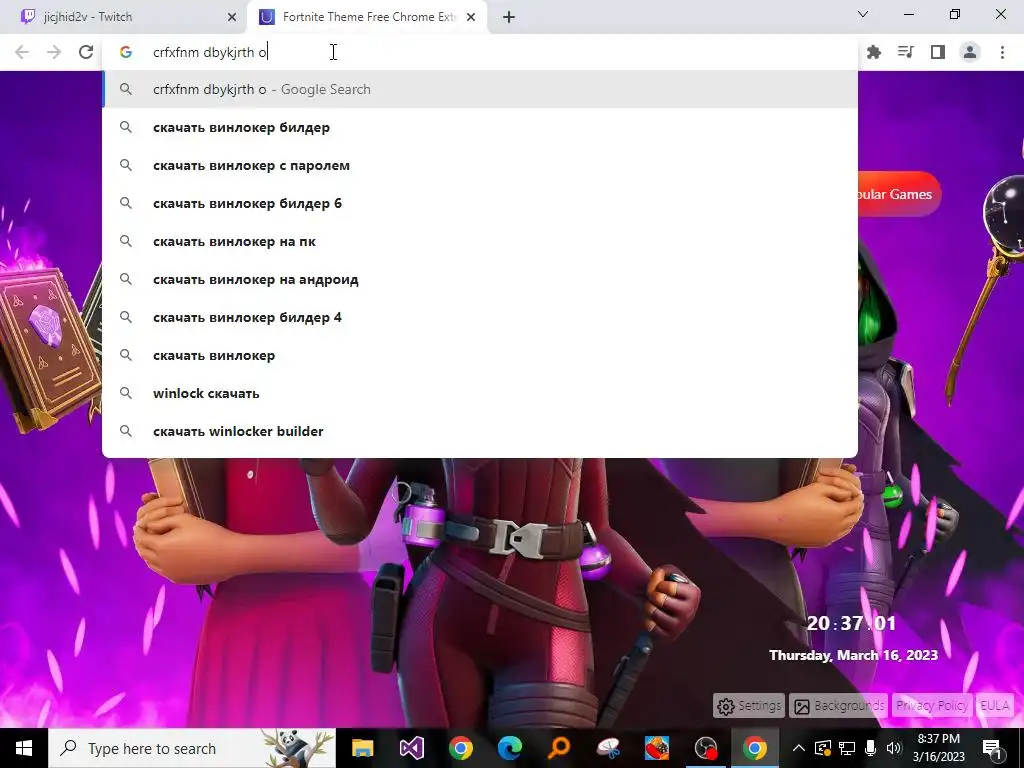The width and height of the screenshot is (1024, 768).
Task: Open the EULA link
Action: (x=994, y=706)
